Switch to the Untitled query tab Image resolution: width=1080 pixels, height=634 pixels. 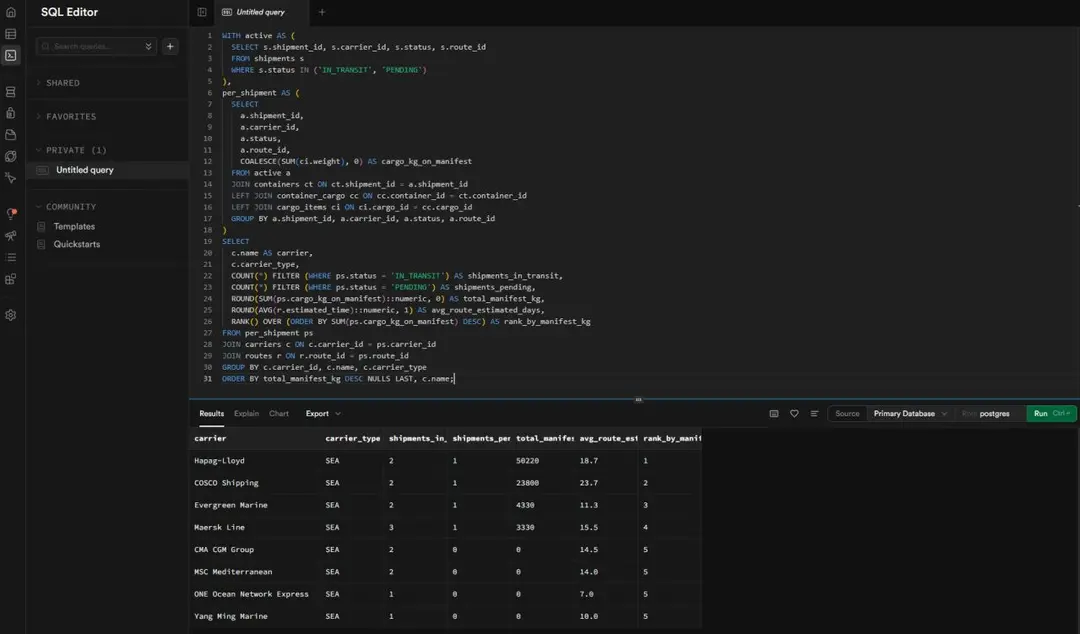click(254, 12)
